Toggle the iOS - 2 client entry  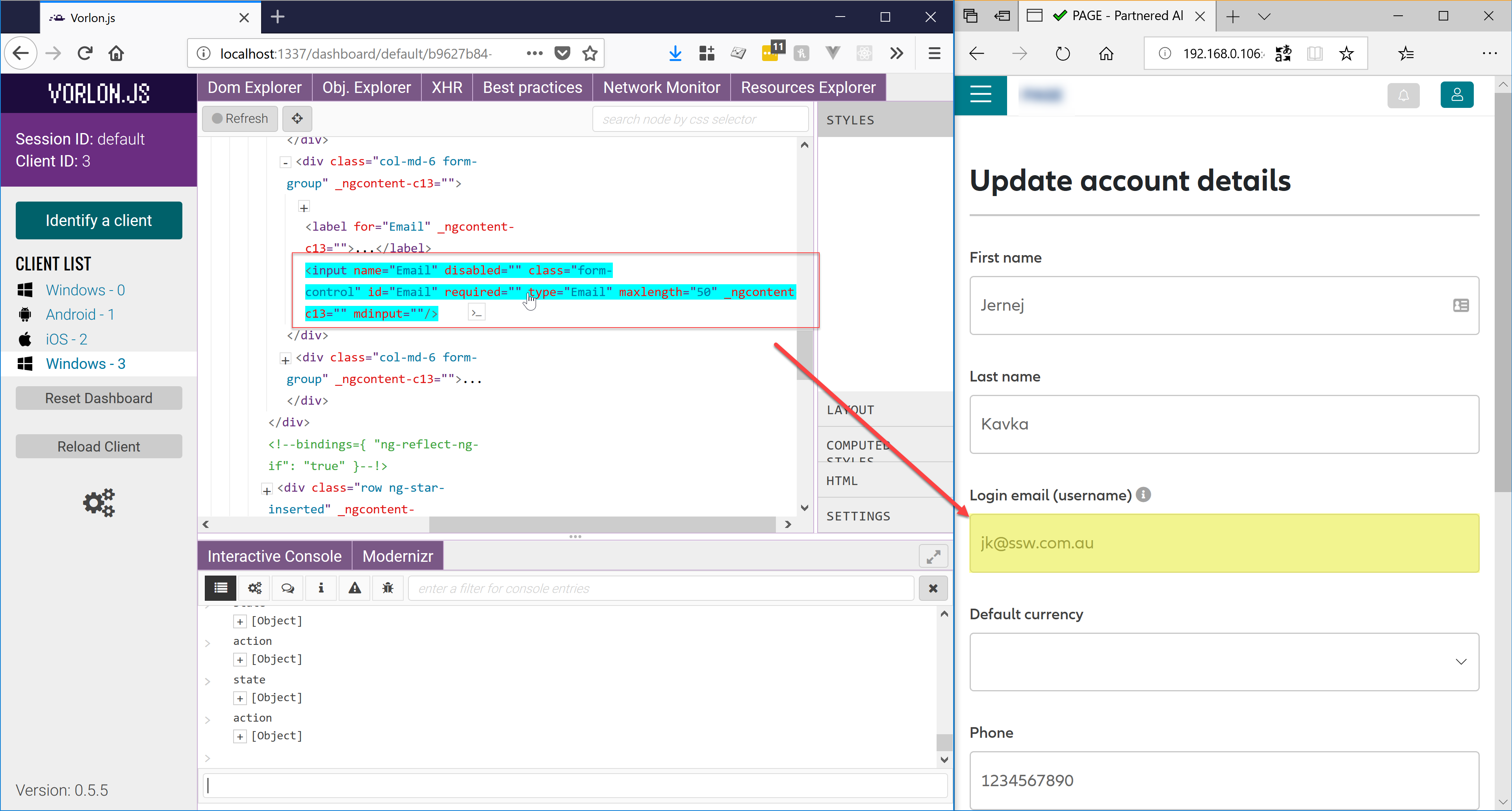67,339
